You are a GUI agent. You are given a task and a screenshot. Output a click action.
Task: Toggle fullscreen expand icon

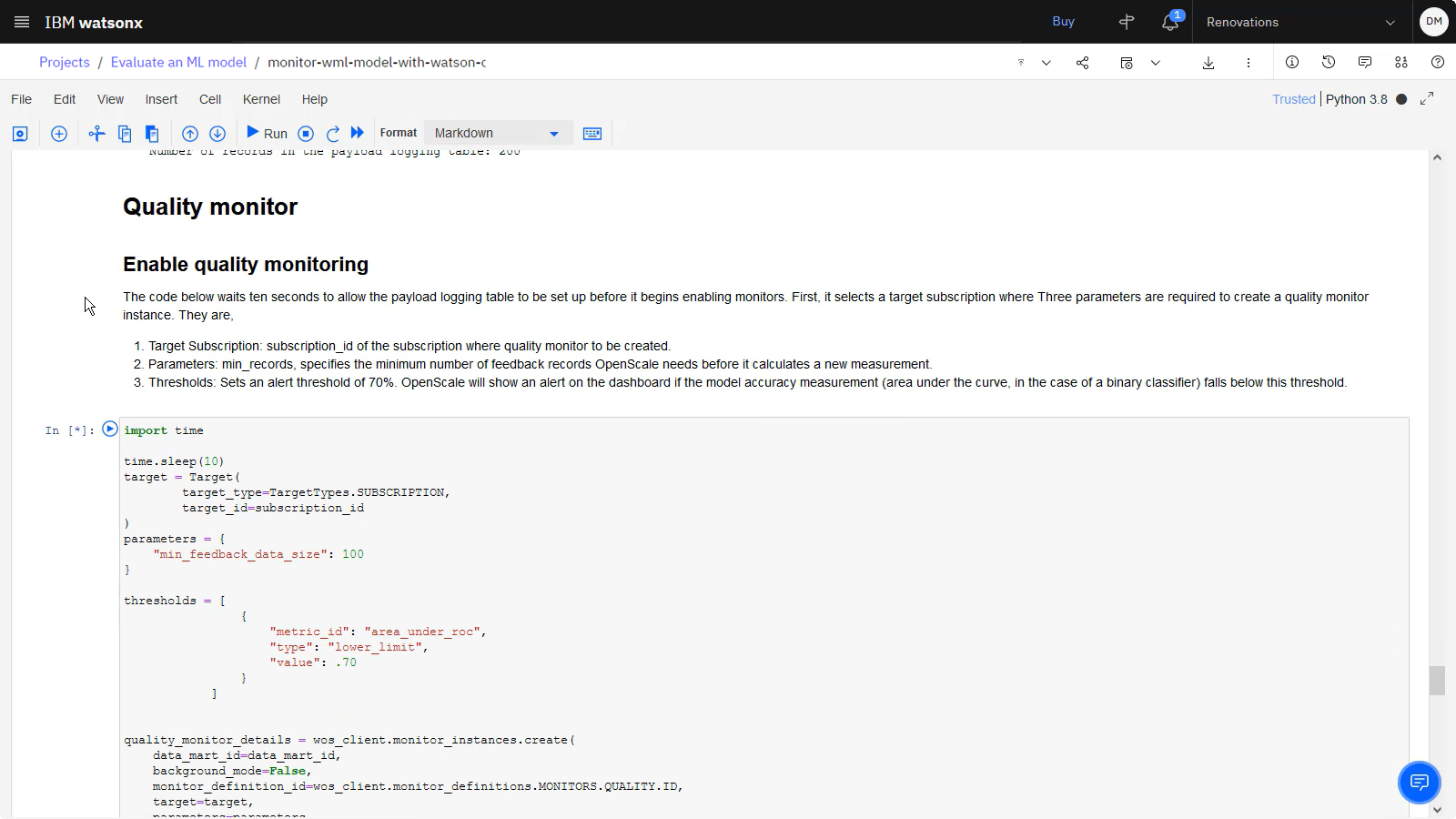coord(1427,98)
